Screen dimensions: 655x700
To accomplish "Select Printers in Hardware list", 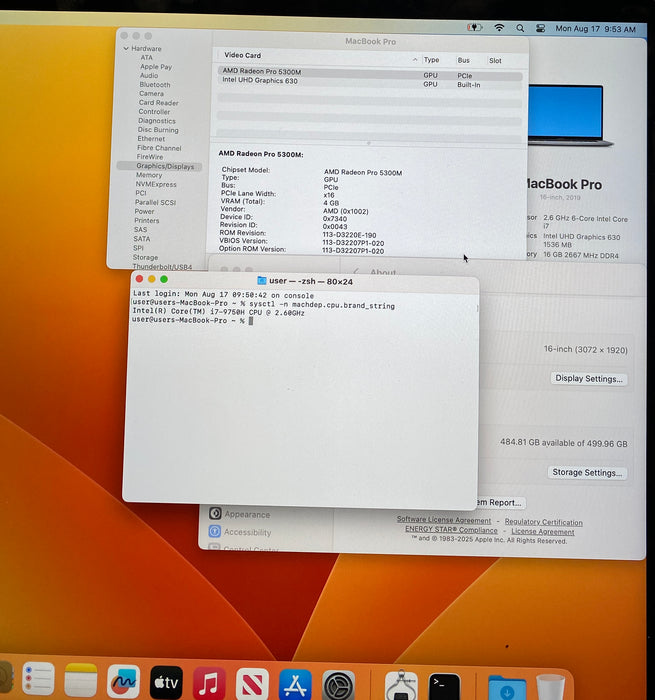I will tap(146, 221).
